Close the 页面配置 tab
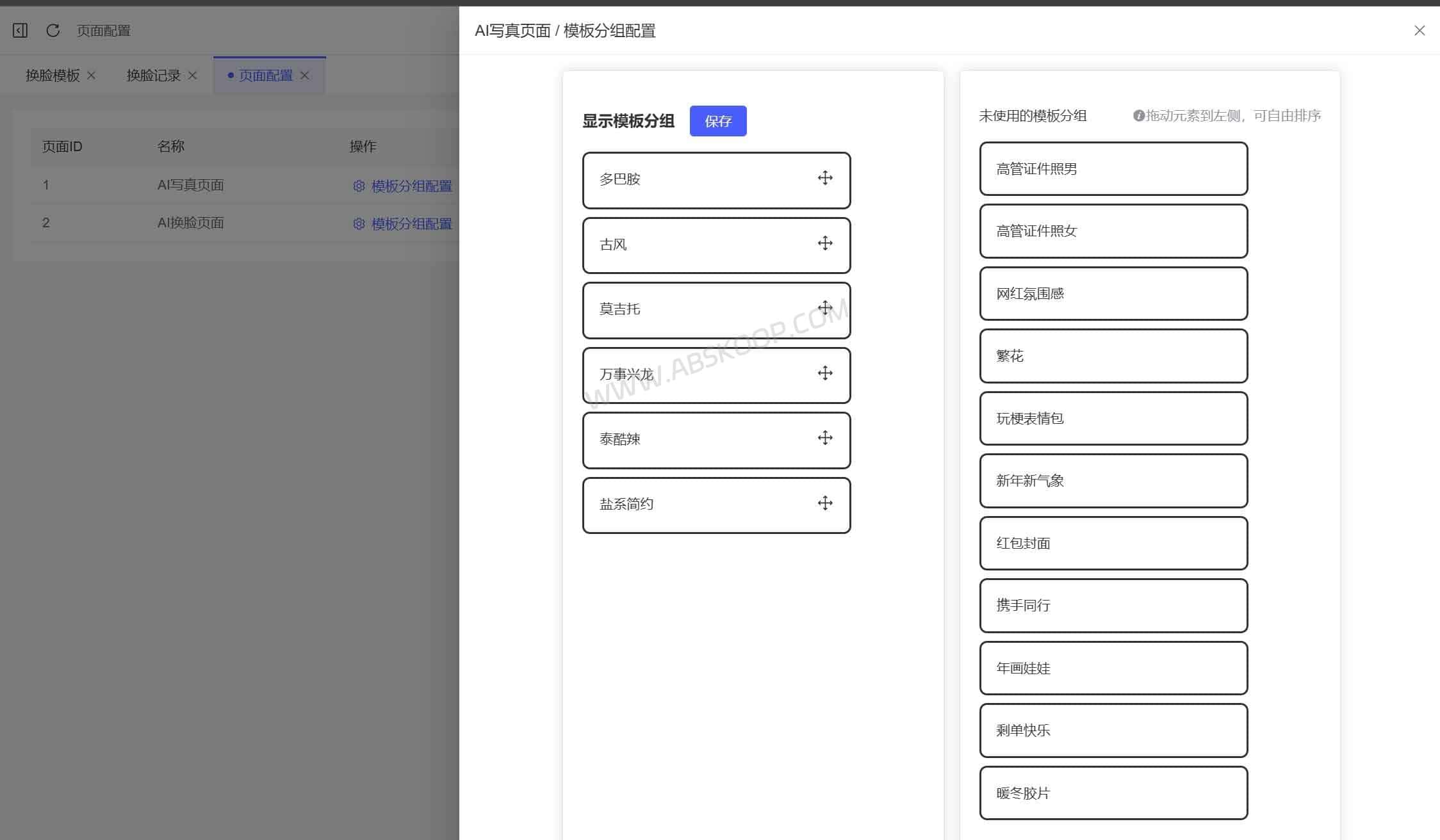 [305, 76]
